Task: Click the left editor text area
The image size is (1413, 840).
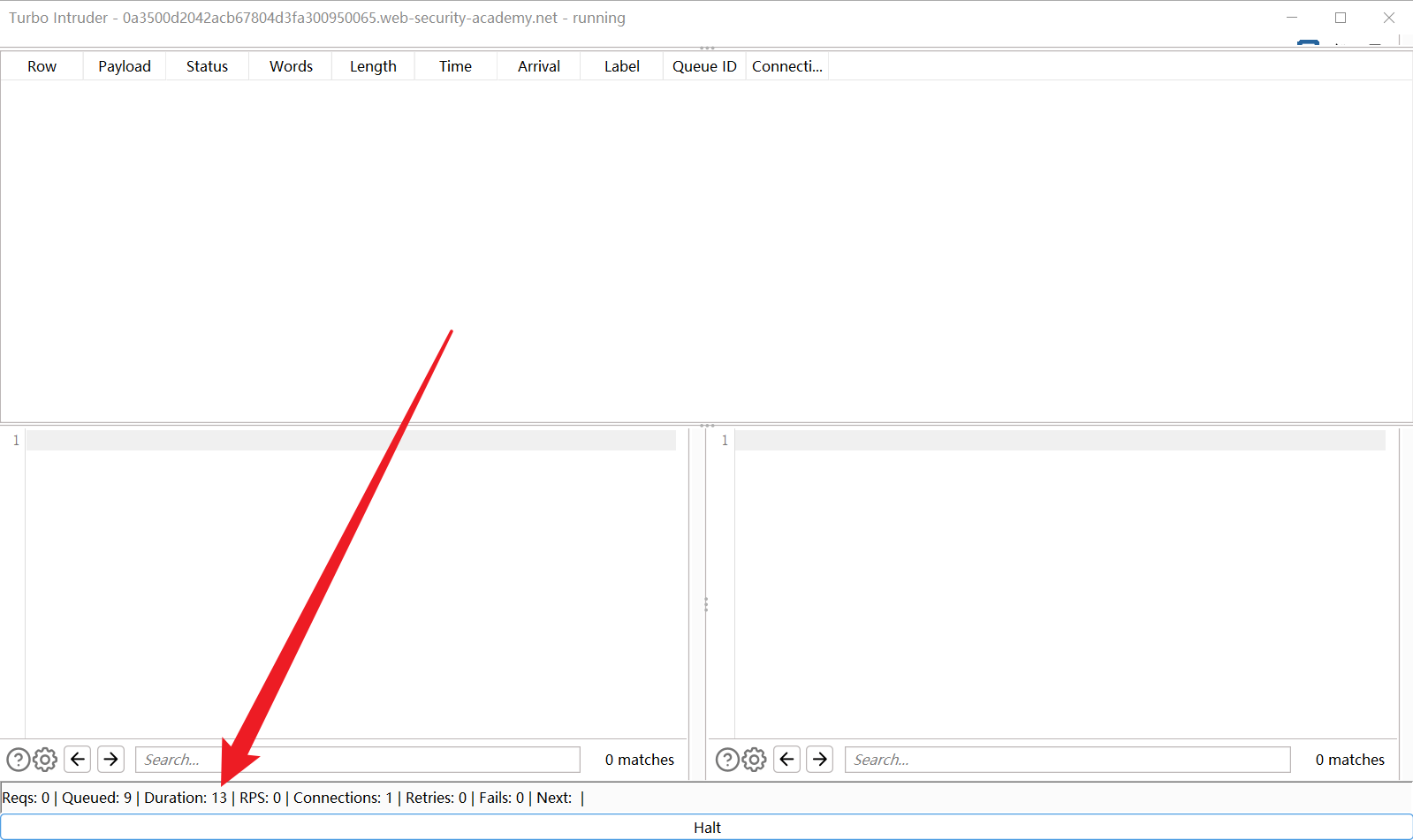Action: tap(351, 583)
